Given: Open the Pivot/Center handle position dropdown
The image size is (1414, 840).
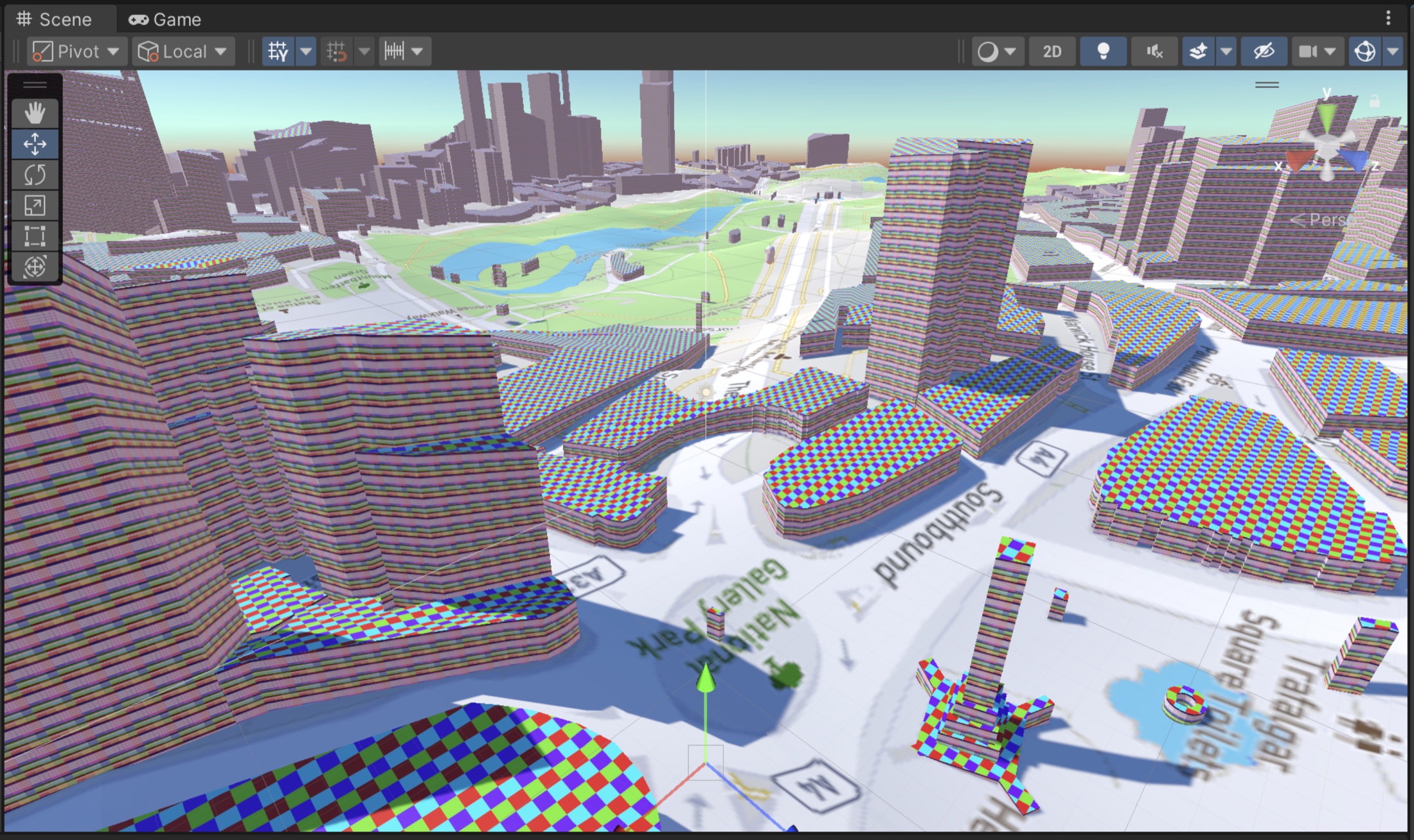Looking at the screenshot, I should (76, 51).
